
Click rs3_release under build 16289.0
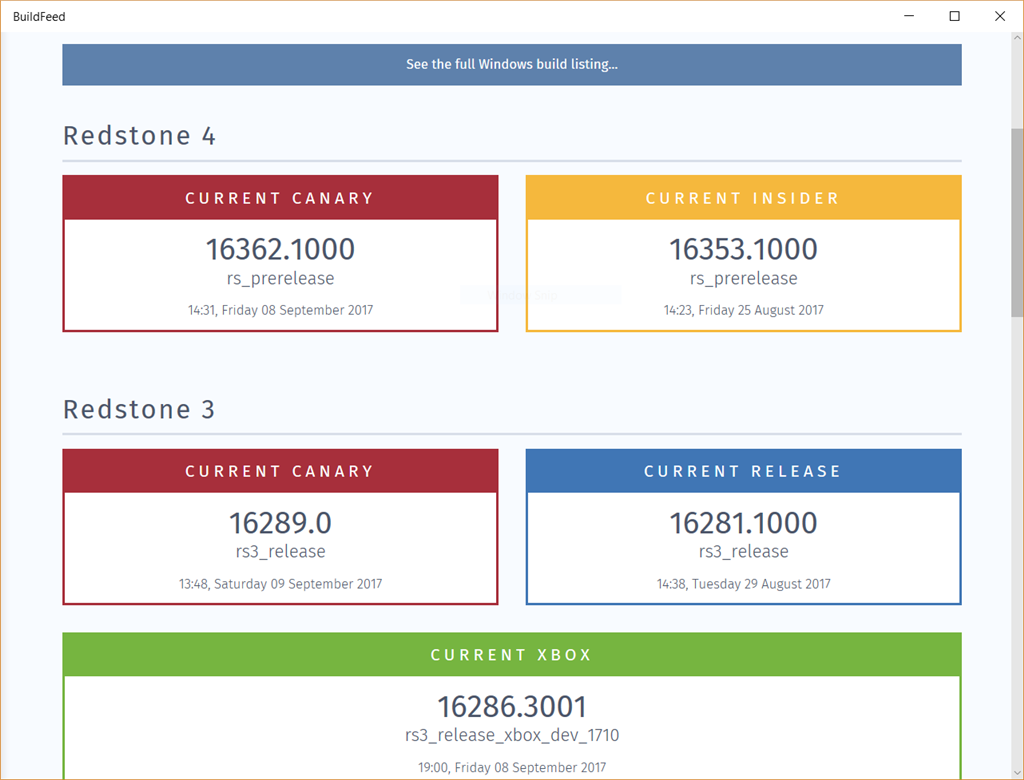pyautogui.click(x=280, y=551)
